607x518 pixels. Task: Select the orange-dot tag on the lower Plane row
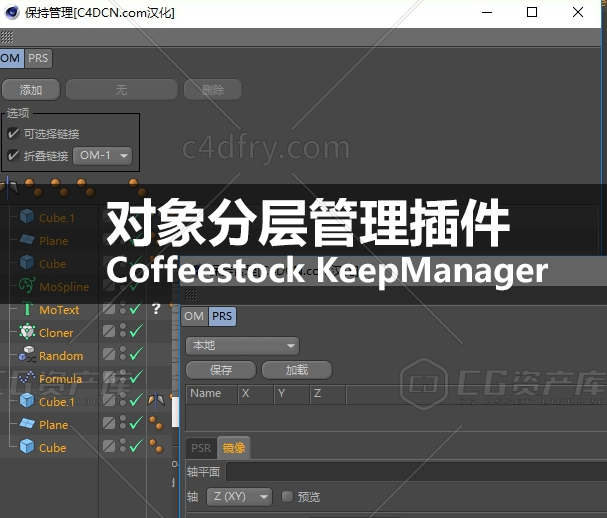tap(156, 423)
